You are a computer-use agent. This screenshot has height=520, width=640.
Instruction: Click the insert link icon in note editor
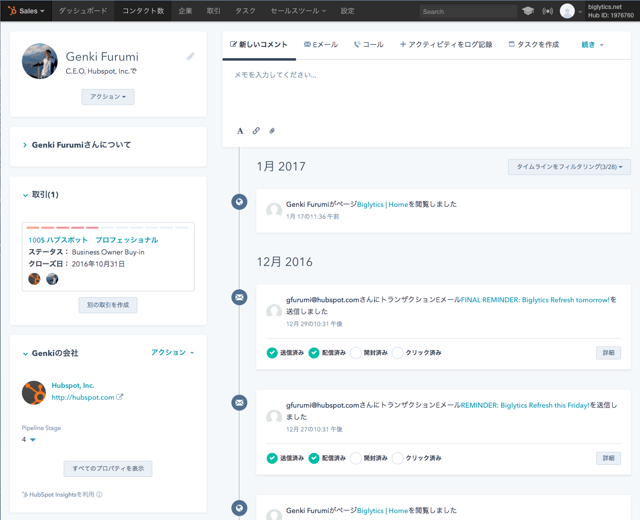coord(256,131)
